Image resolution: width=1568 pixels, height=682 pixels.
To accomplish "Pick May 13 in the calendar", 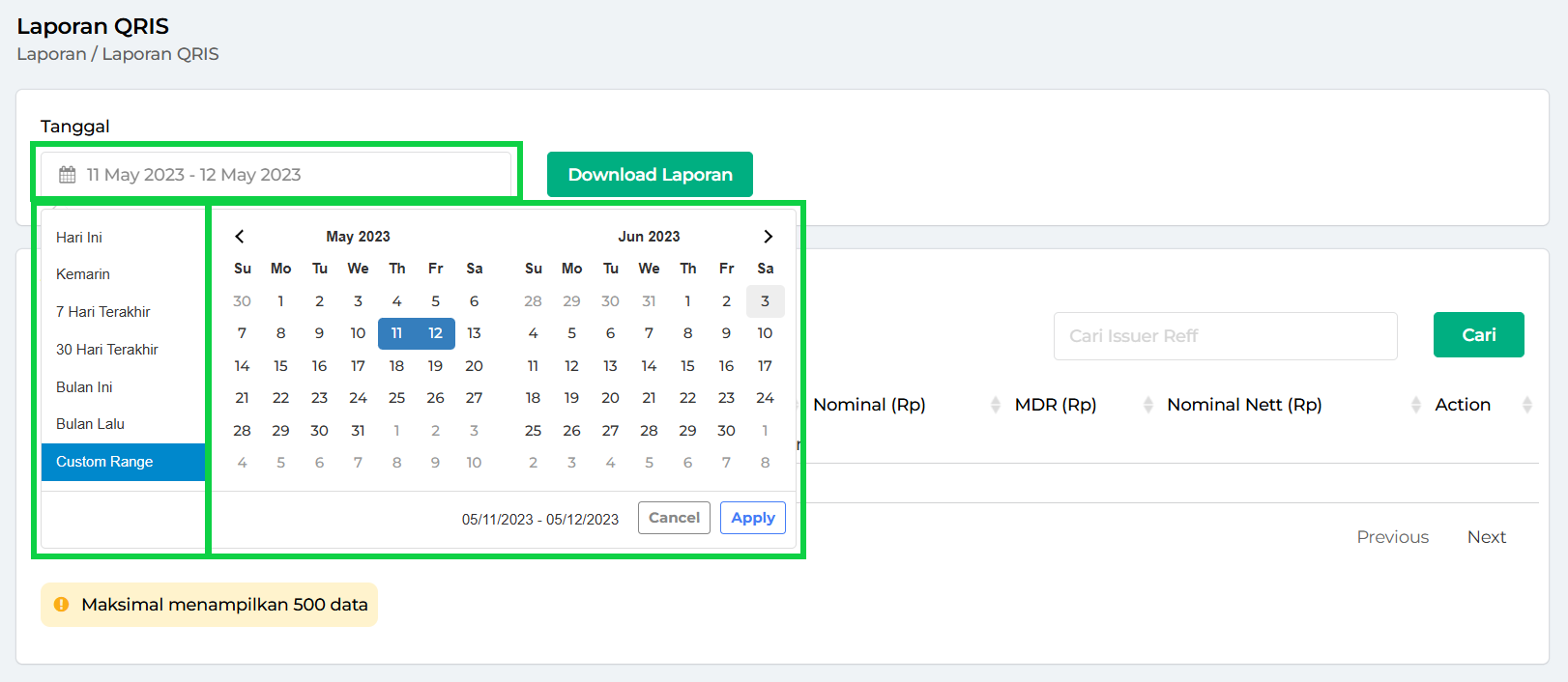I will (475, 333).
